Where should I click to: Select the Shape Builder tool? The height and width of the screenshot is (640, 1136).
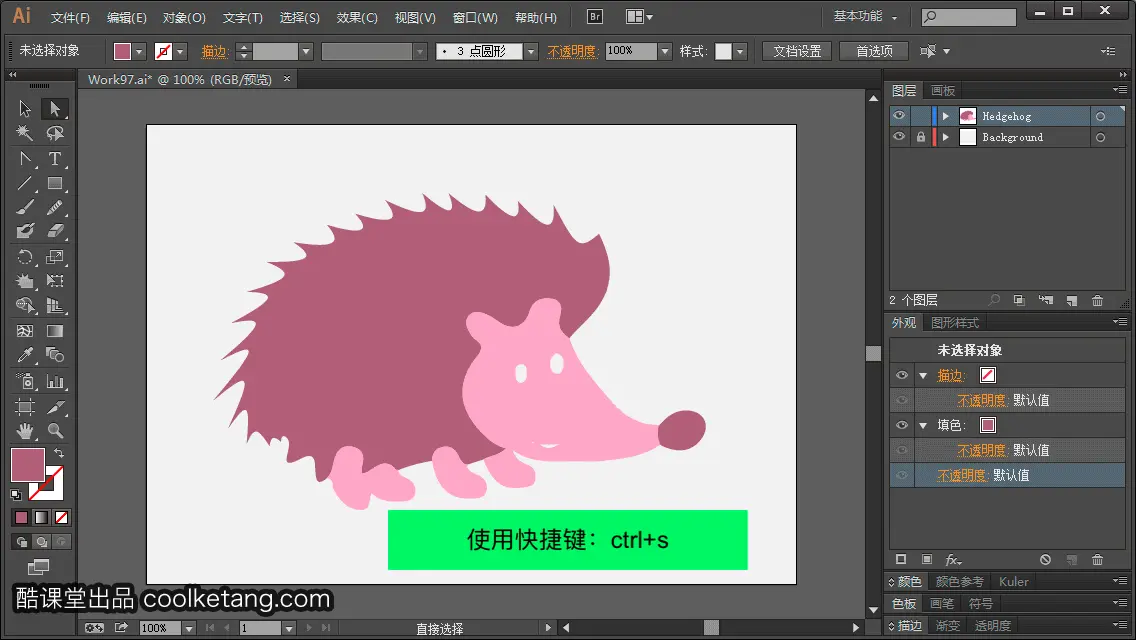(x=25, y=305)
